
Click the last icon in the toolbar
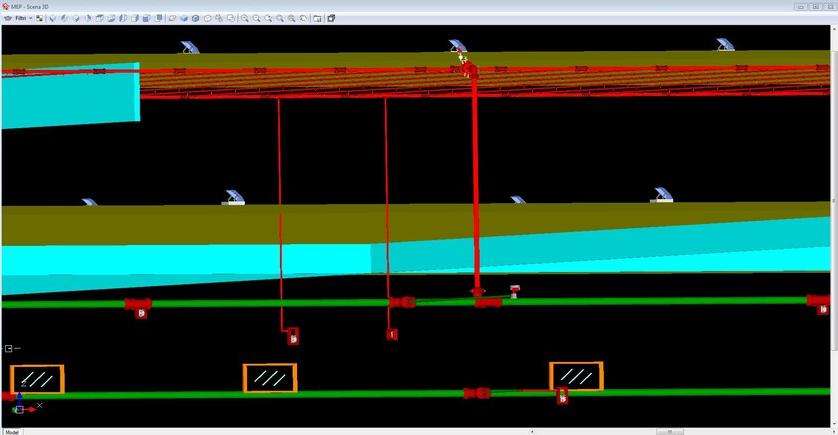(332, 18)
